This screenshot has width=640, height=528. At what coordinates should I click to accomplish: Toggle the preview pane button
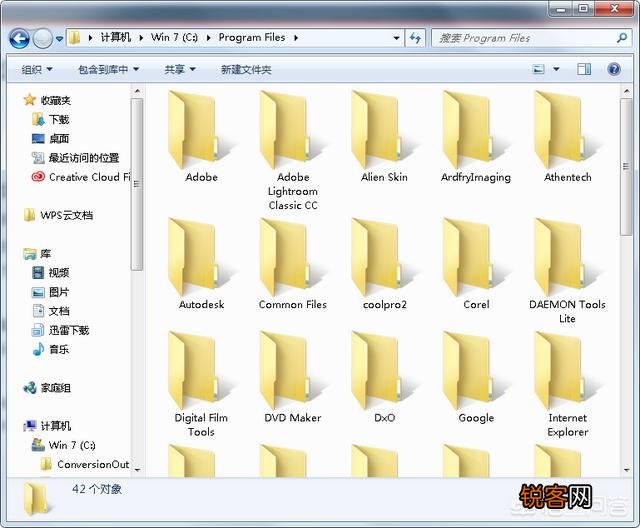[x=584, y=69]
